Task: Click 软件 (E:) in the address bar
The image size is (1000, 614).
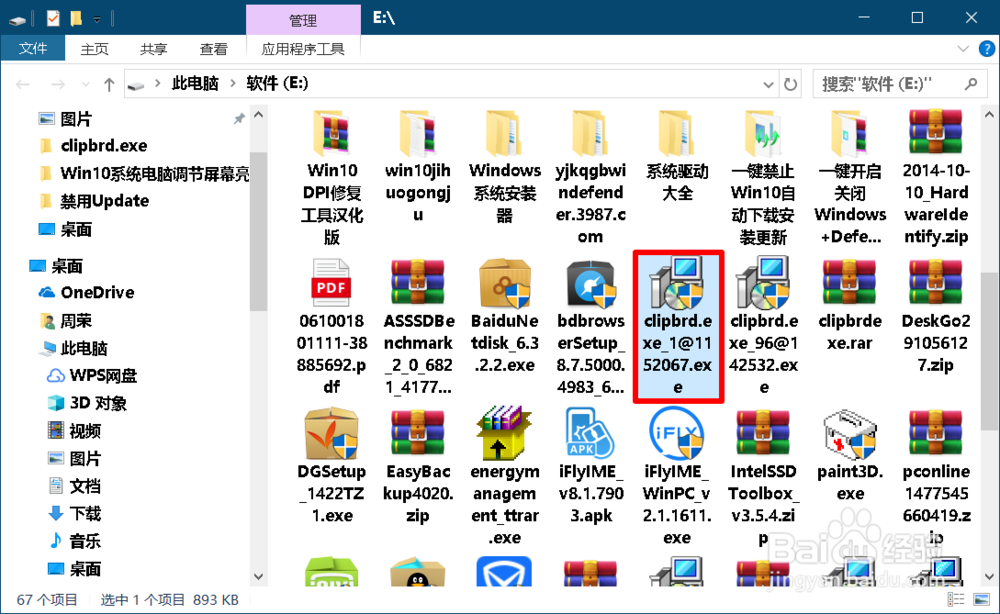Action: 277,84
